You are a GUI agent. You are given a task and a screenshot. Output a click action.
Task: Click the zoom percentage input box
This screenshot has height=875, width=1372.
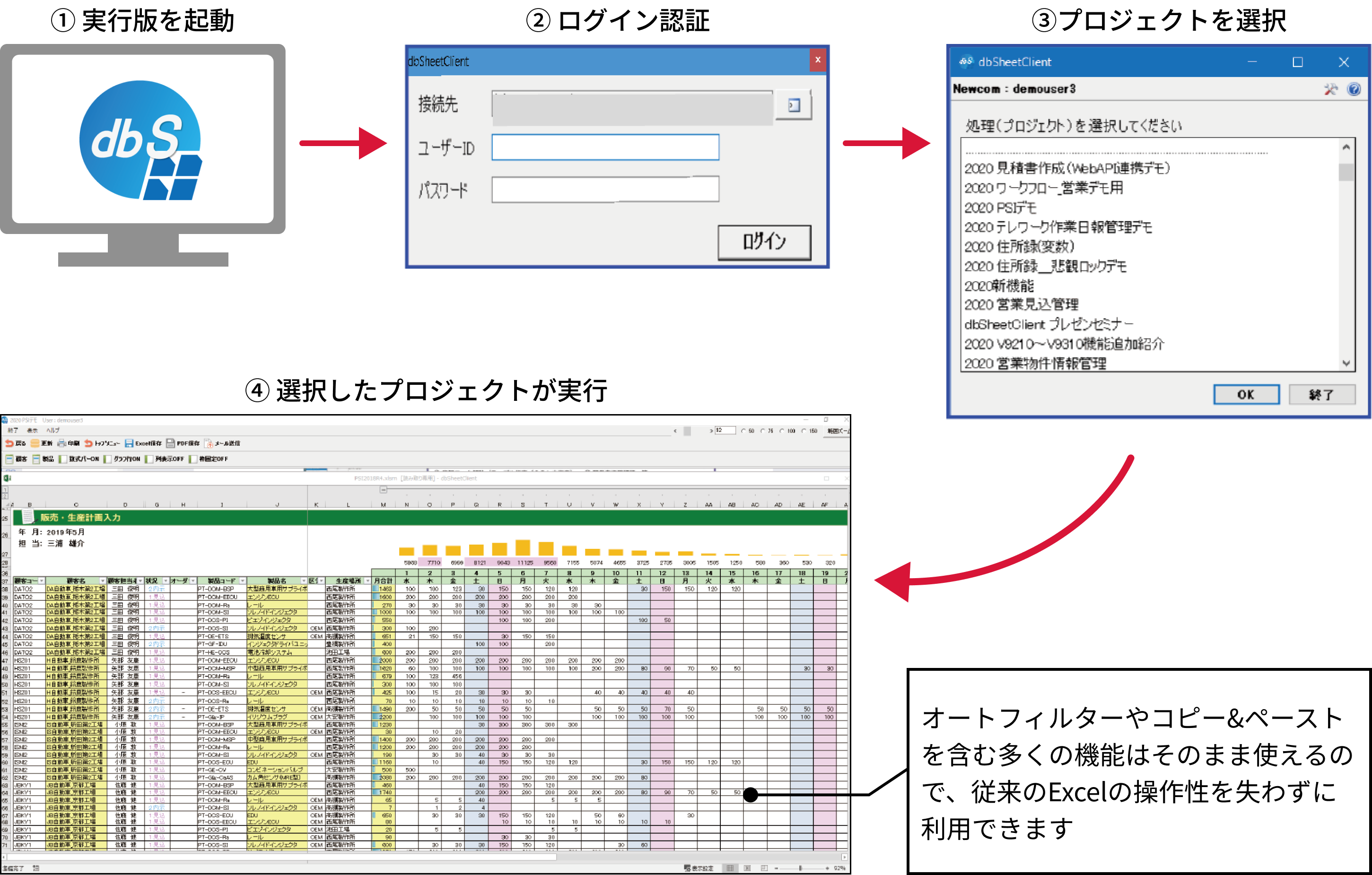coord(725,431)
